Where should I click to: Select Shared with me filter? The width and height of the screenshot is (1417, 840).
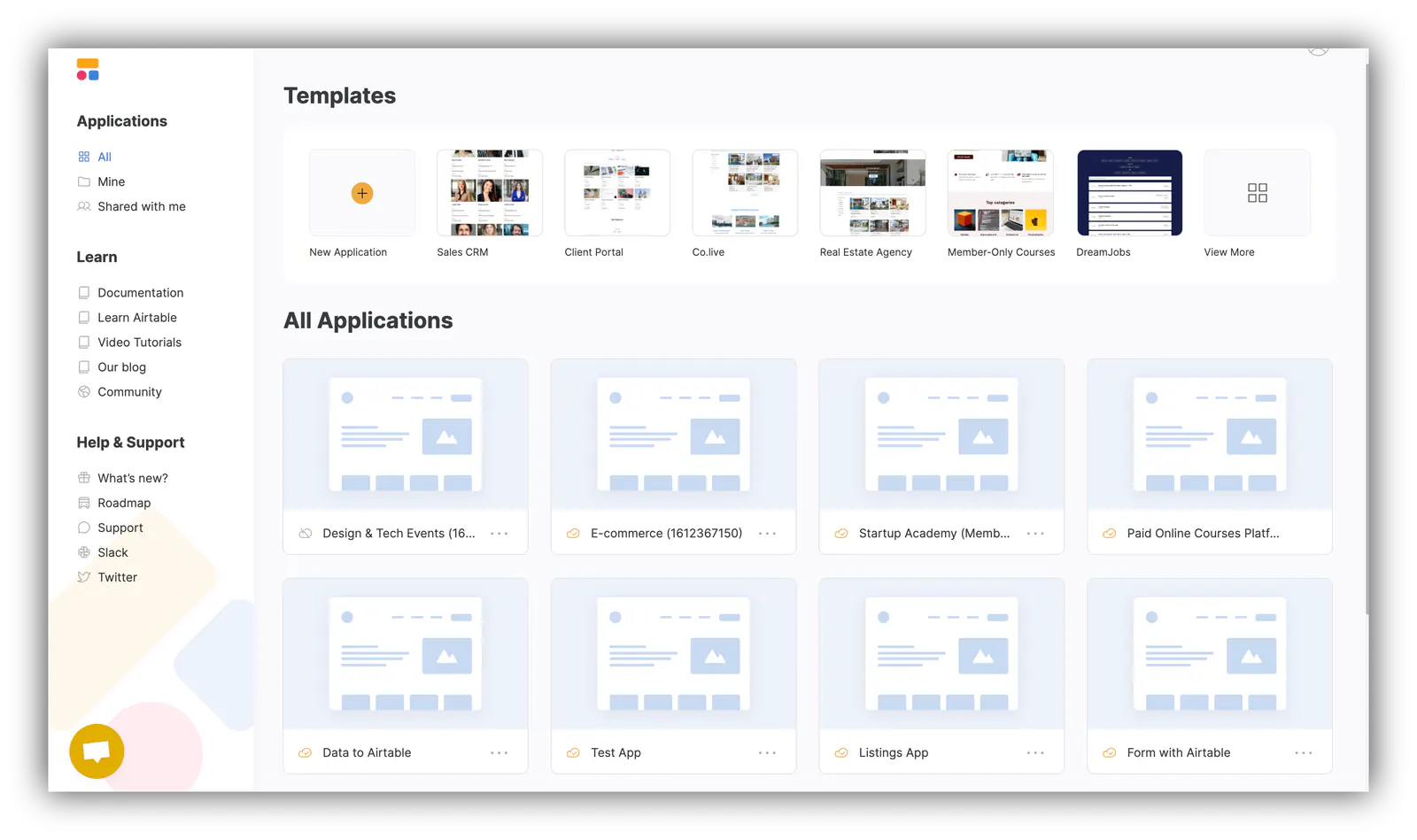point(142,206)
